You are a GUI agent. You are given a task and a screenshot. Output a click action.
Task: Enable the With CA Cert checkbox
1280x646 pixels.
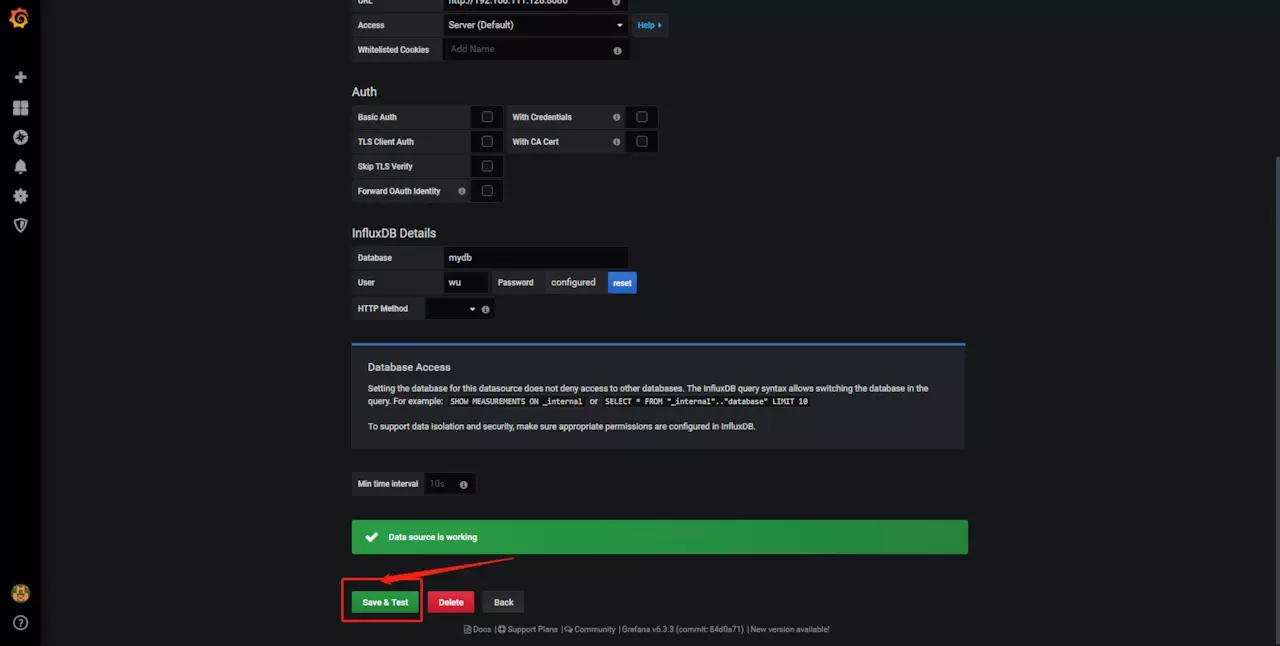pos(642,142)
